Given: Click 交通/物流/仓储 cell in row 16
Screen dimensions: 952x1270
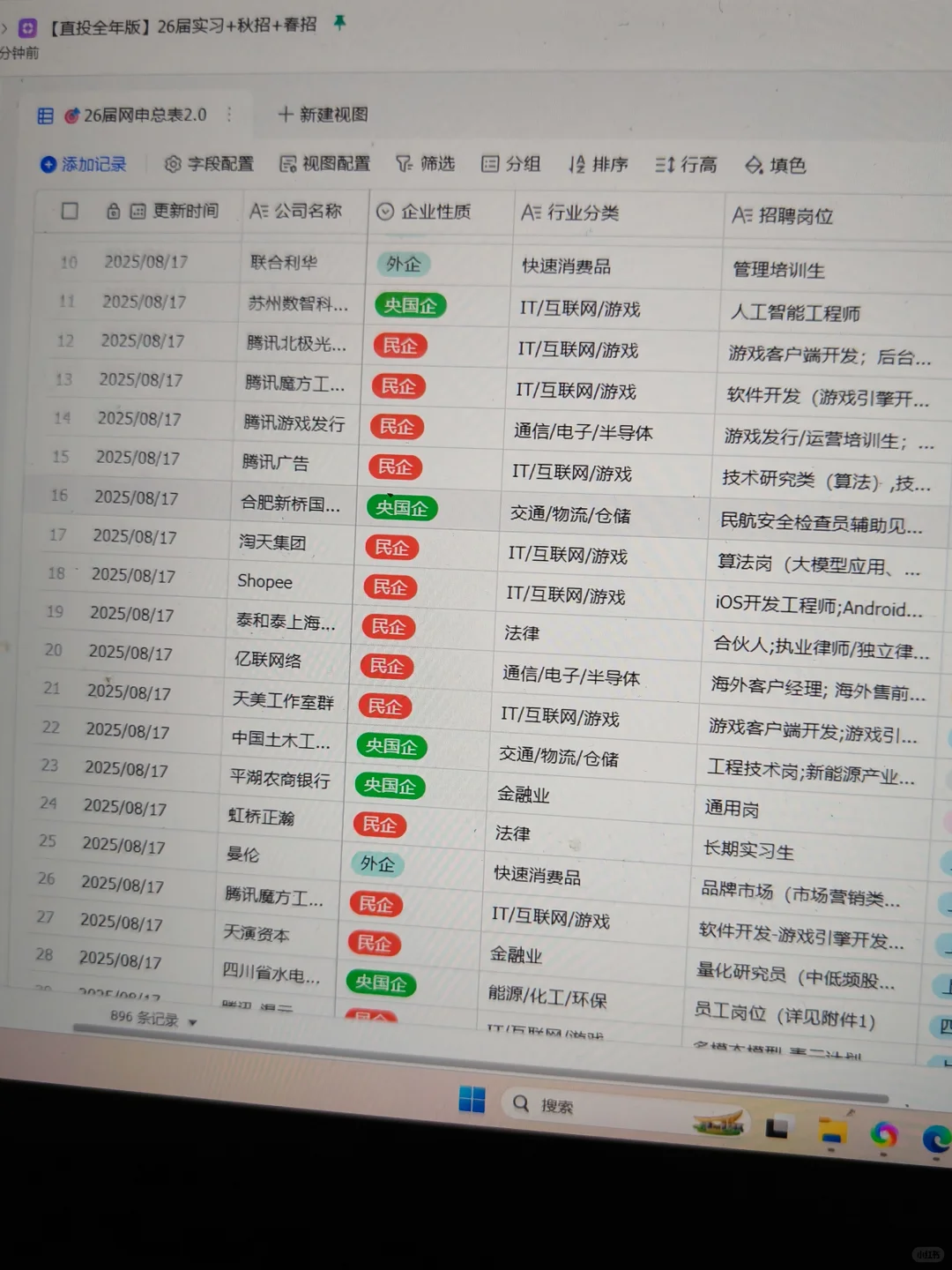Looking at the screenshot, I should tap(570, 514).
